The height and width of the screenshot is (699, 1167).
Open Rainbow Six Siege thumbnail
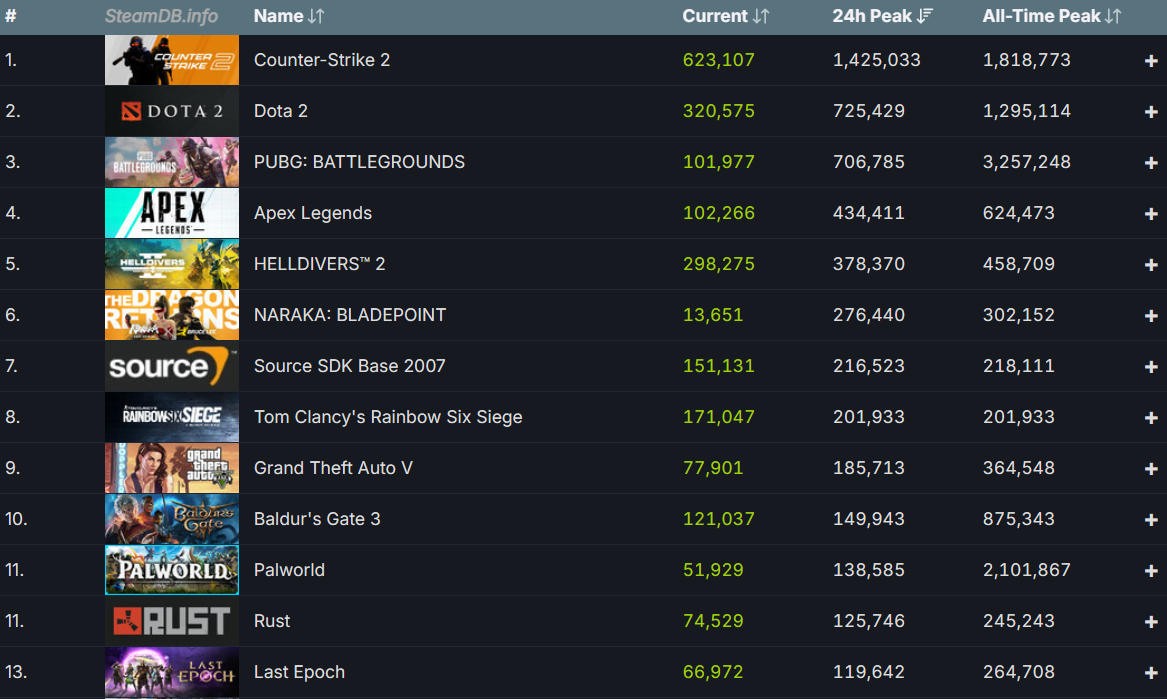pos(172,417)
